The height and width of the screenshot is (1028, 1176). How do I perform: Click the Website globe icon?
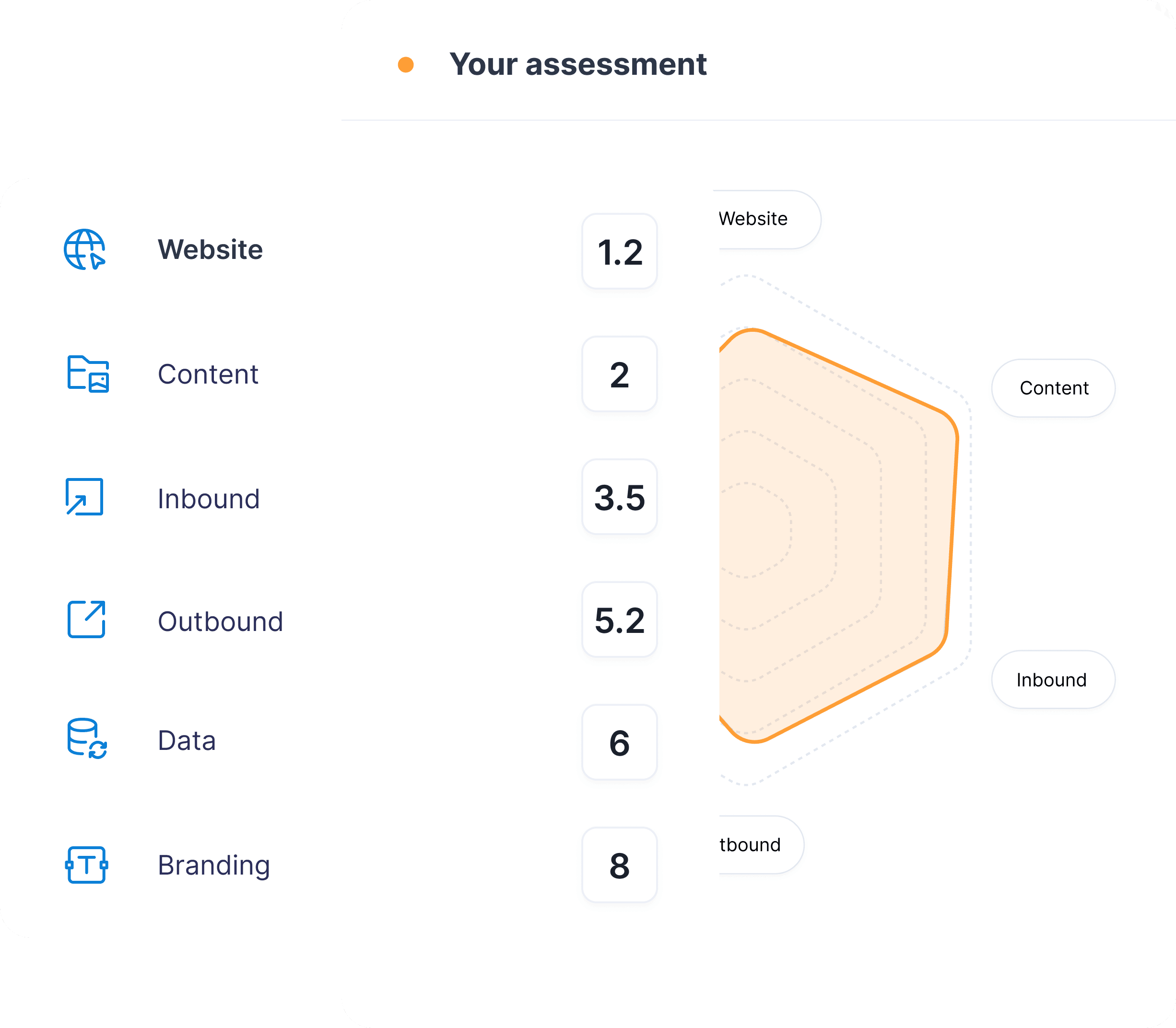point(84,249)
